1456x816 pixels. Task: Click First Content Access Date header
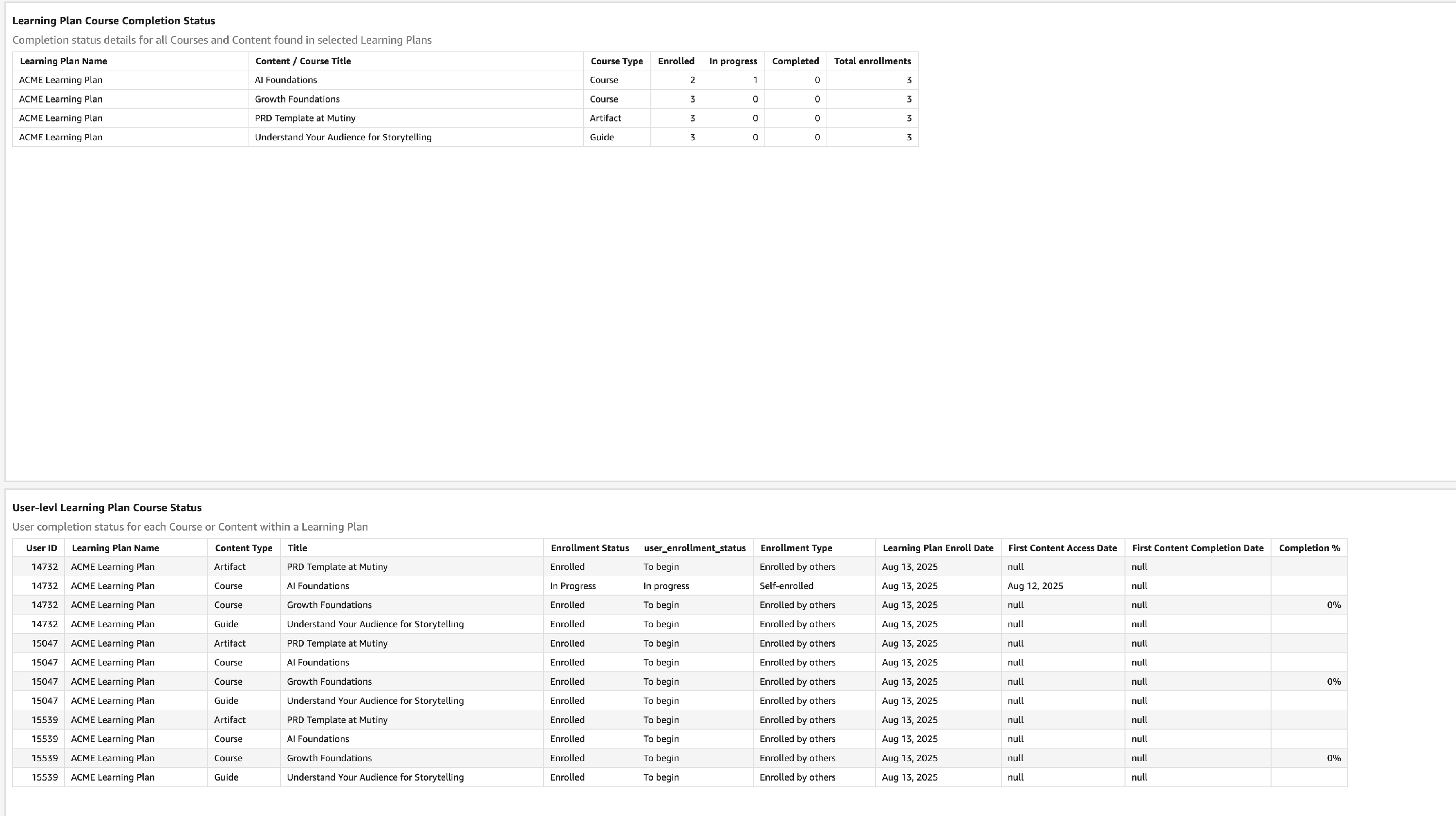1062,548
